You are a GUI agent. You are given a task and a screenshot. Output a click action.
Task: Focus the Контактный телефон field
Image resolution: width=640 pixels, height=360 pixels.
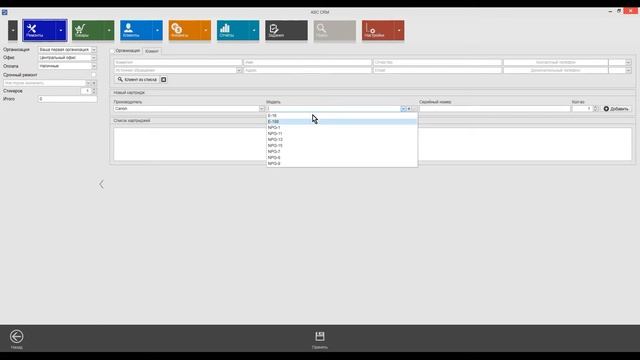click(x=556, y=62)
